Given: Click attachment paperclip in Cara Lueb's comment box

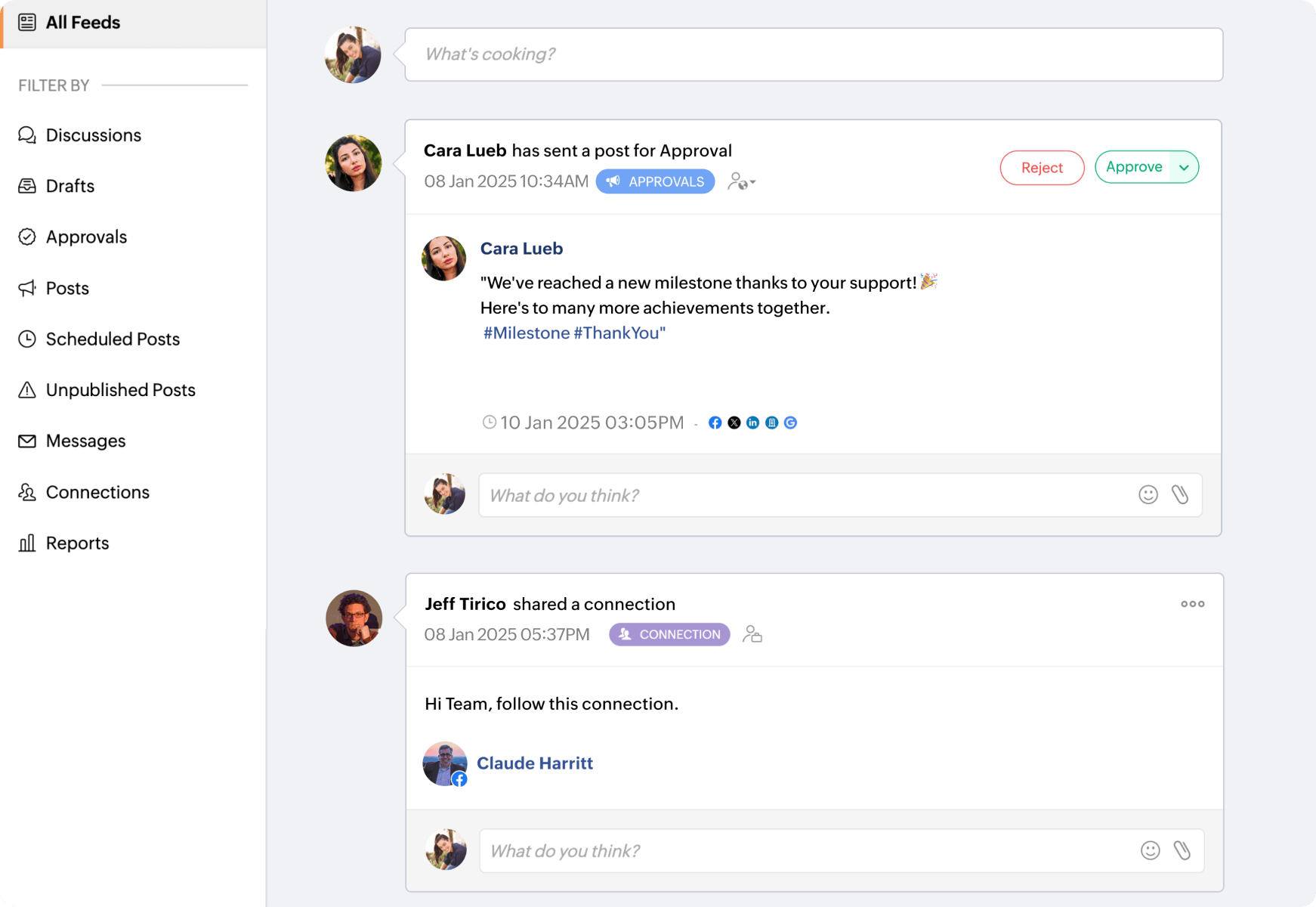Looking at the screenshot, I should click(x=1180, y=495).
